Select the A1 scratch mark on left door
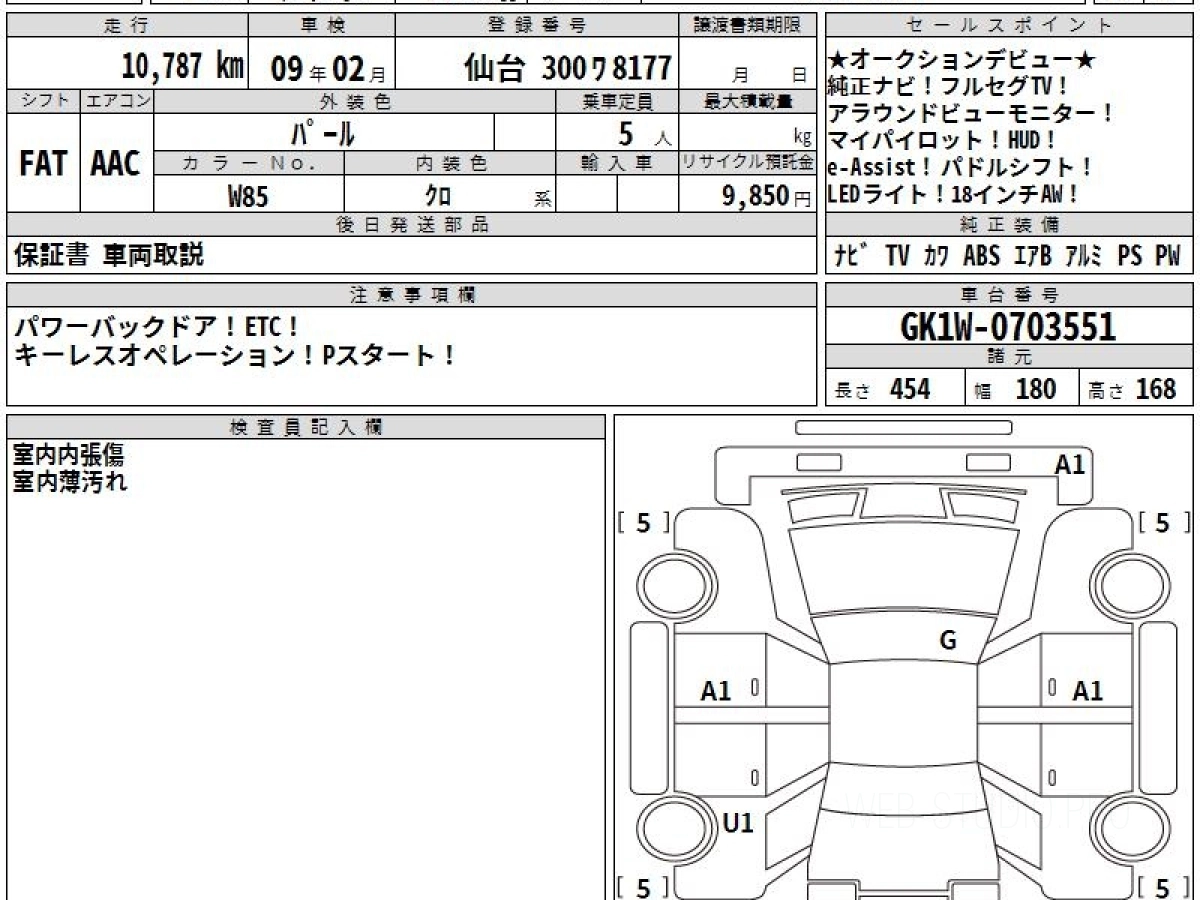 pos(716,690)
